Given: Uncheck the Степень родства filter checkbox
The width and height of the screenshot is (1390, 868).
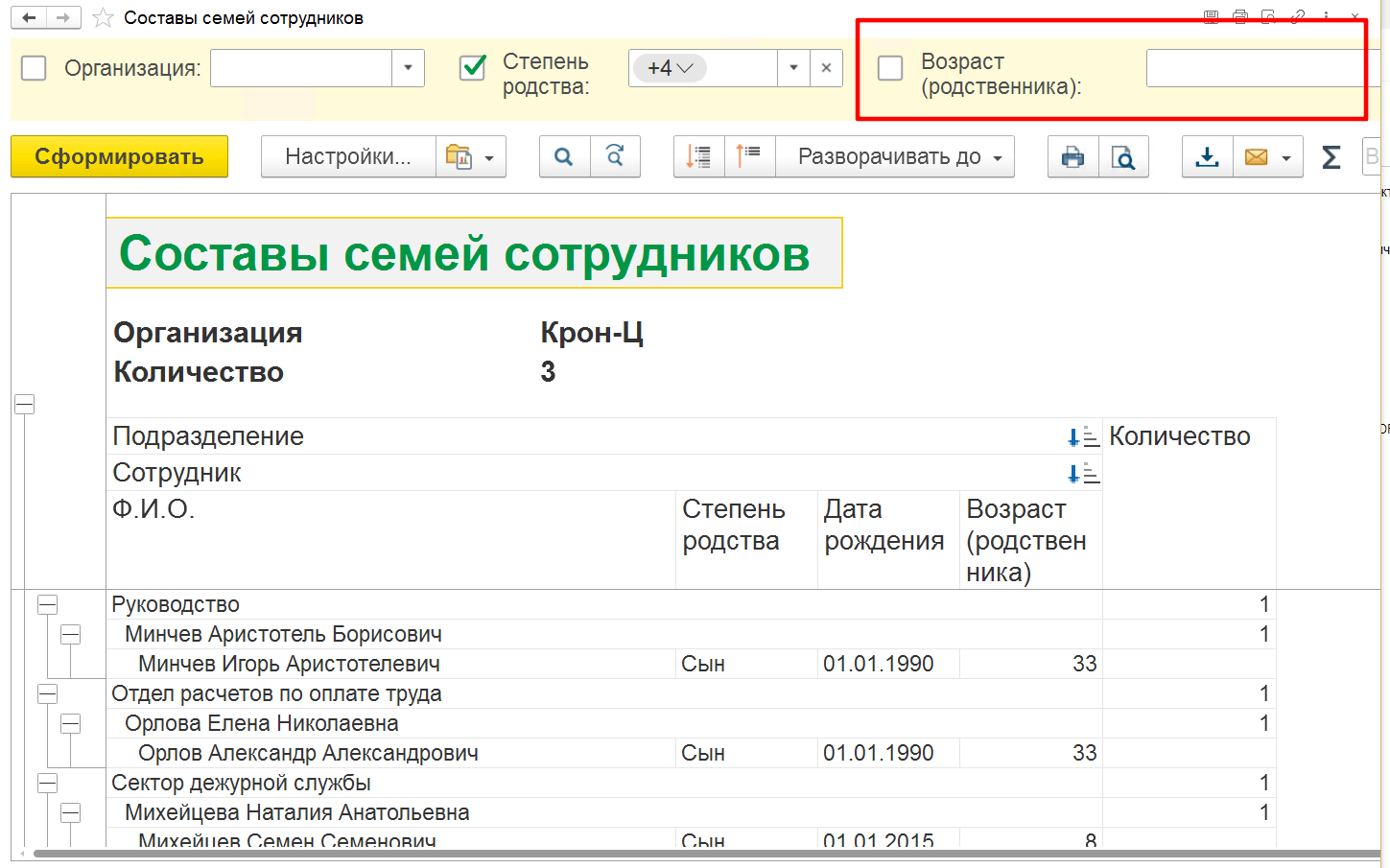Looking at the screenshot, I should pyautogui.click(x=473, y=68).
